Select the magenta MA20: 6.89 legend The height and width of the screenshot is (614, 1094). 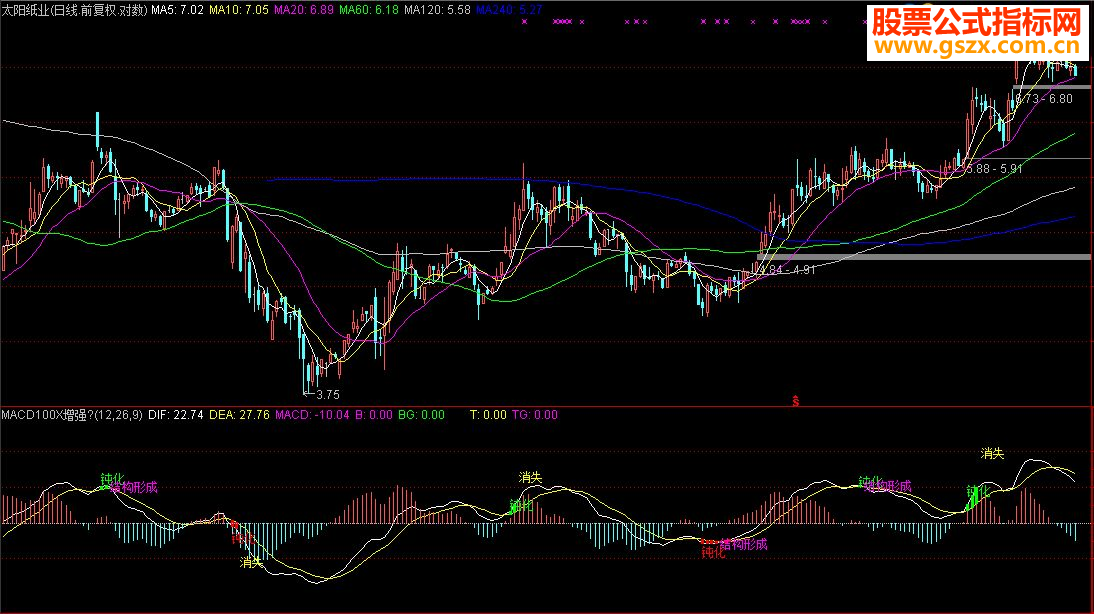(304, 10)
